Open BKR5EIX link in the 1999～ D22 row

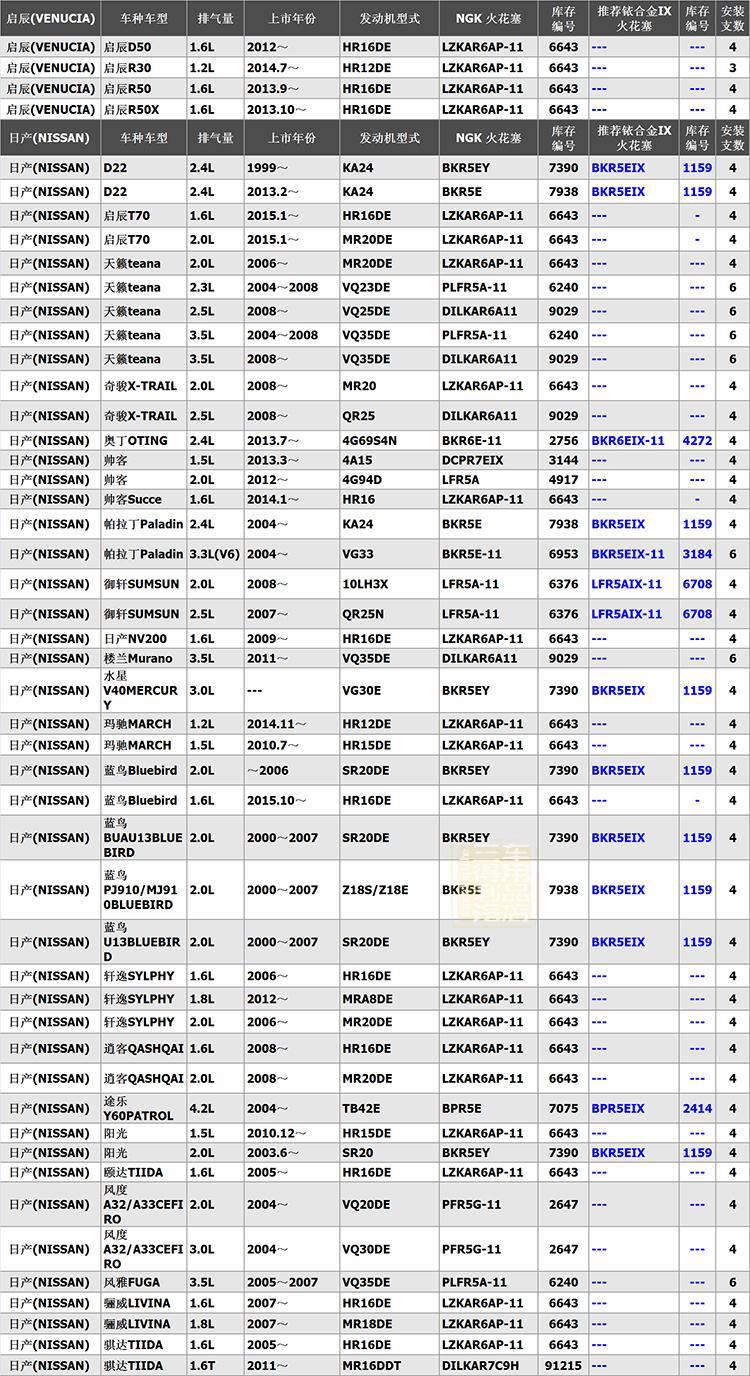[x=618, y=168]
